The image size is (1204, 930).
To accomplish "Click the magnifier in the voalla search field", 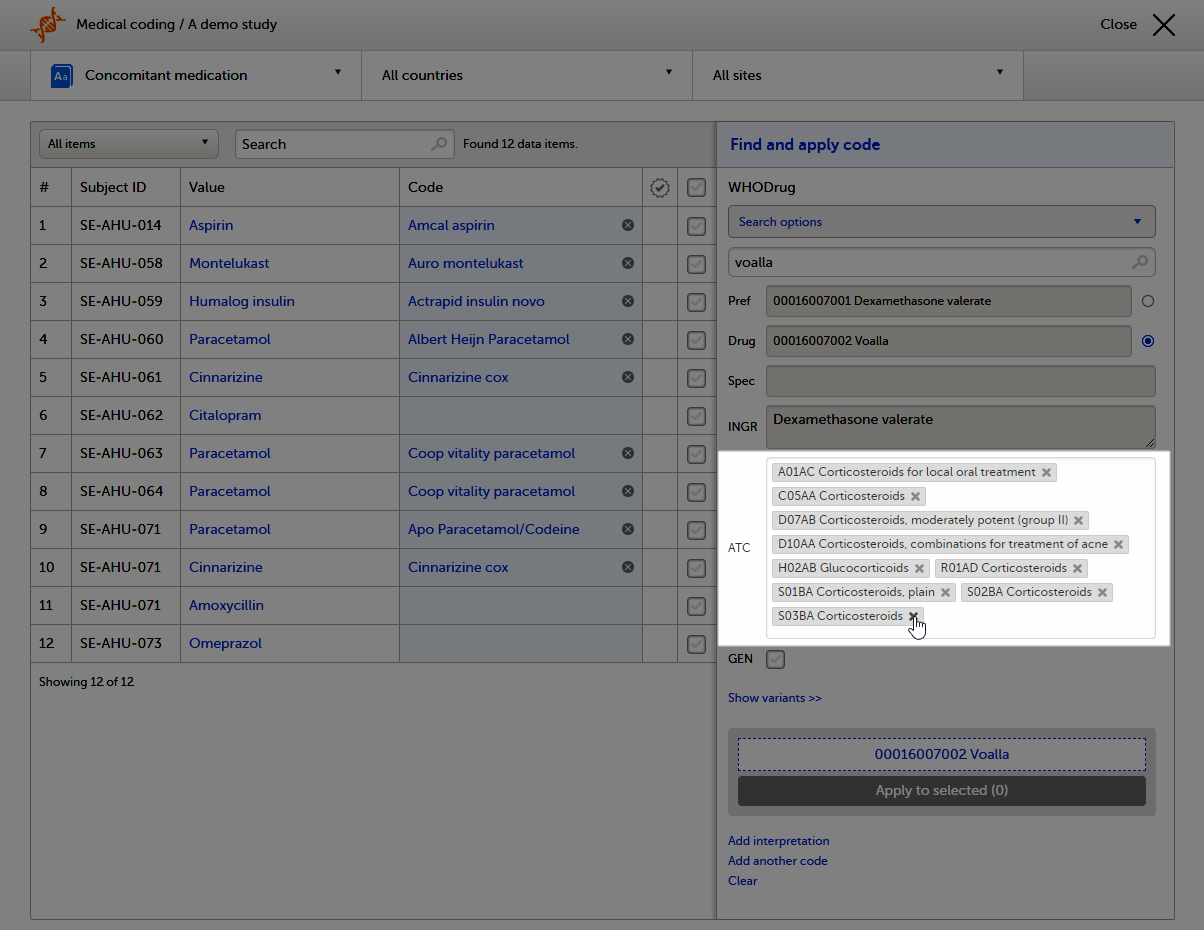I will point(1139,262).
